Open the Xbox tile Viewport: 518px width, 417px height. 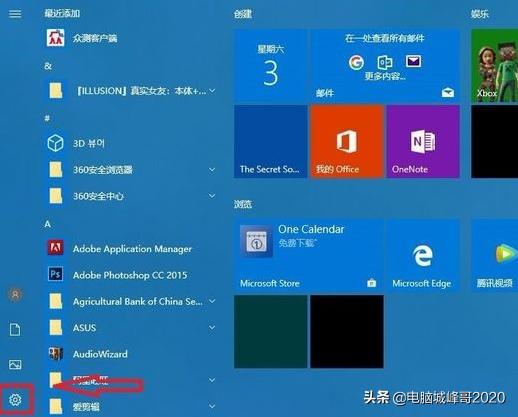click(x=494, y=65)
